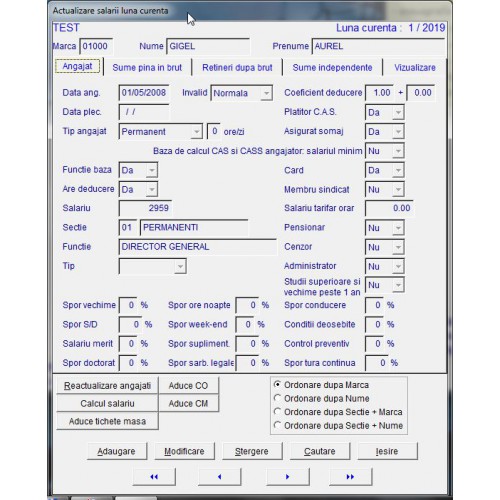Go to next employee record
The height and width of the screenshot is (500, 500).
coord(287,477)
